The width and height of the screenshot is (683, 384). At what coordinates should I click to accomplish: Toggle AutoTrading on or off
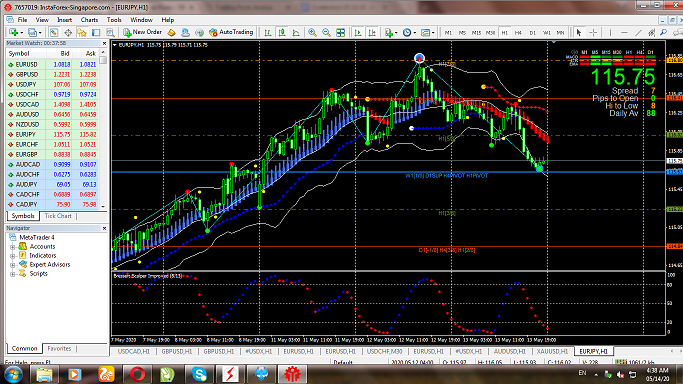pos(231,32)
